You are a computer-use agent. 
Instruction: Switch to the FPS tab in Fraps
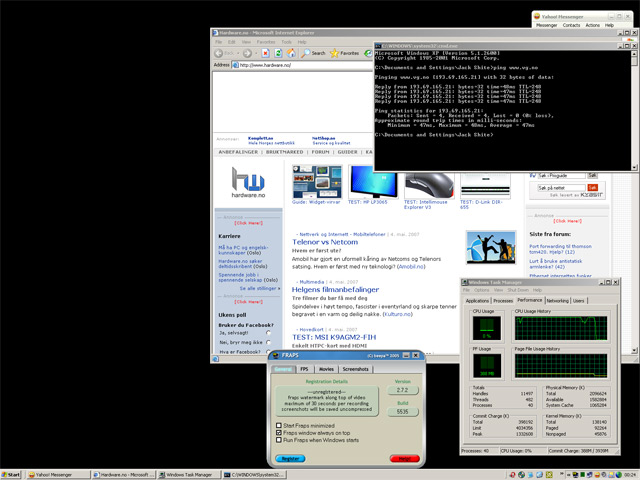coord(304,369)
